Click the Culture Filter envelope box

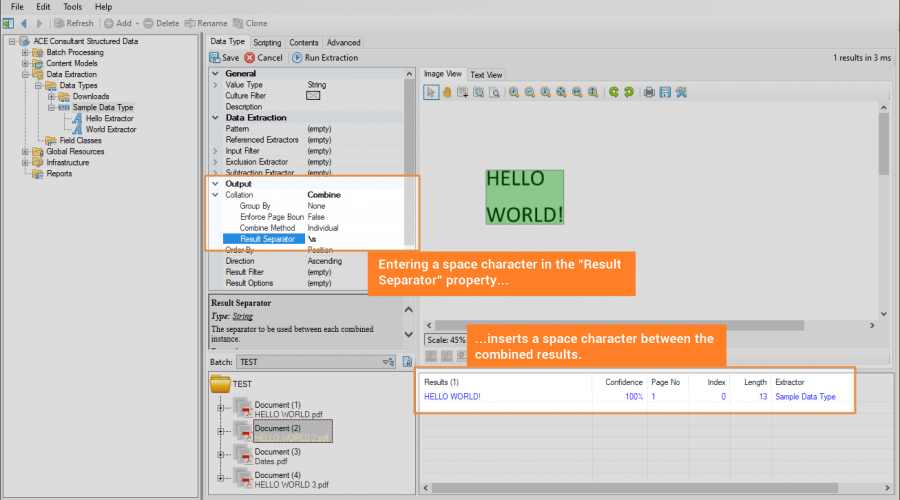coord(313,96)
